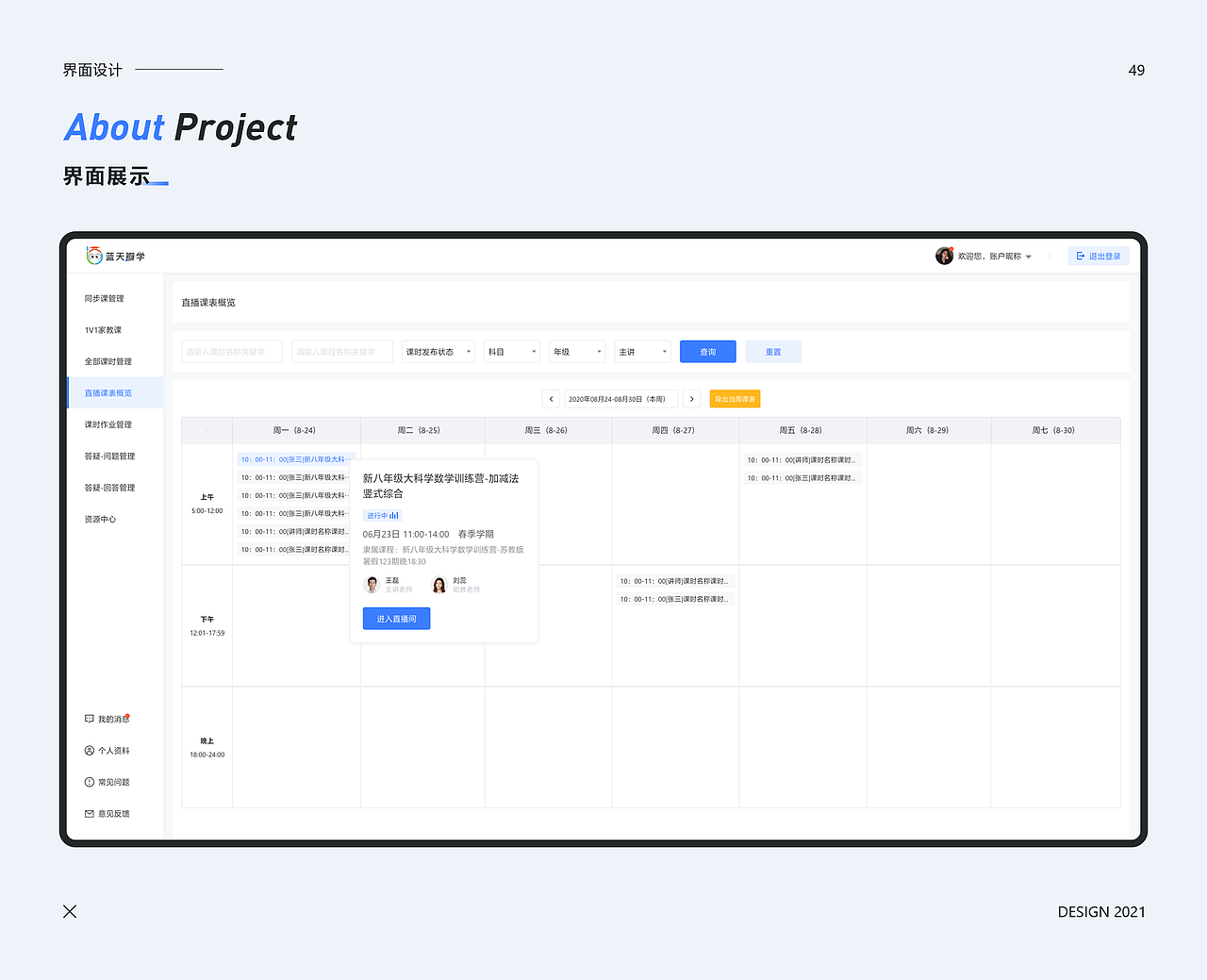
Task: Click the 晚上 18:00-24:00 row label
Action: click(207, 748)
